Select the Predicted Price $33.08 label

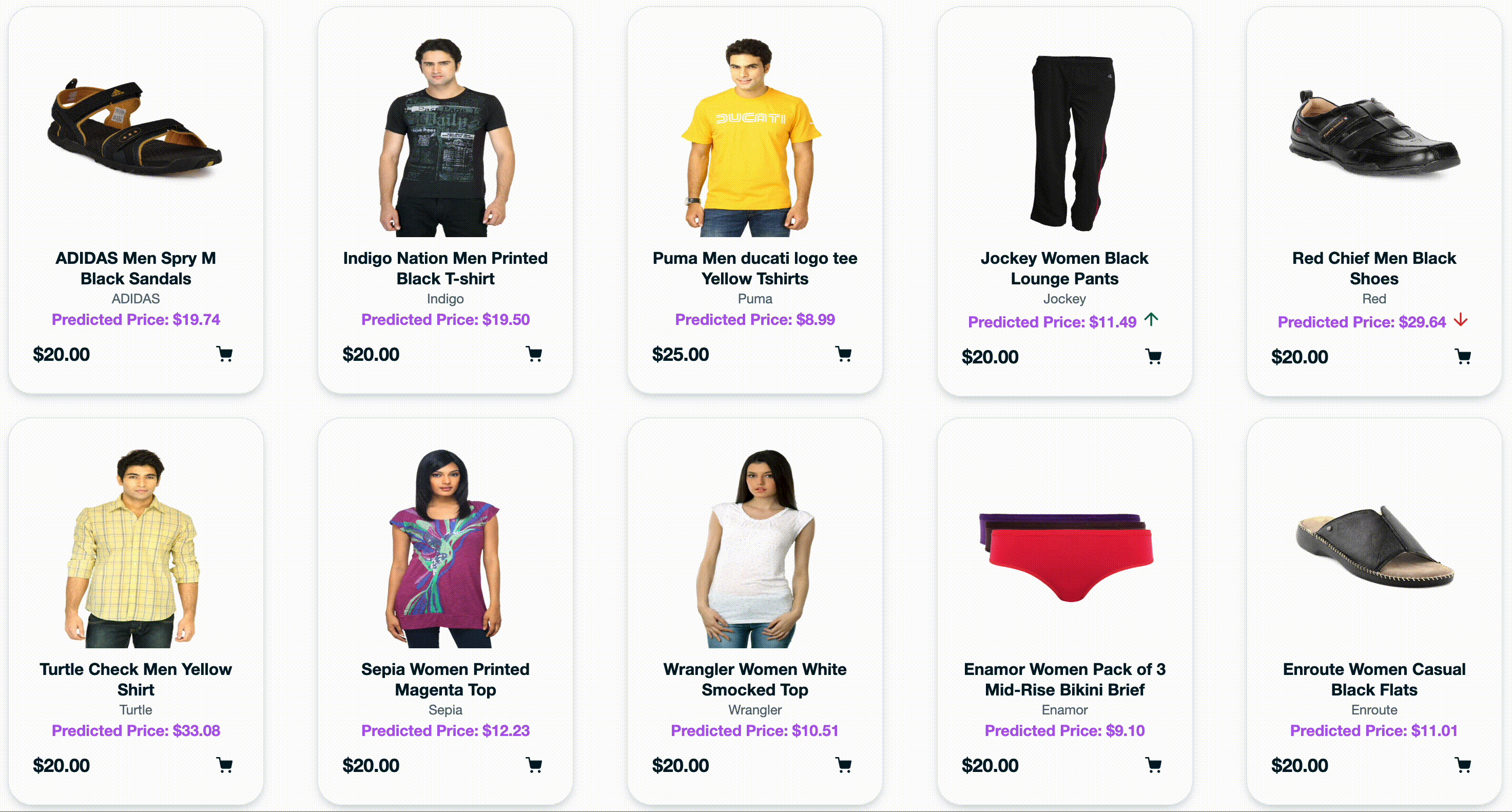click(x=135, y=730)
